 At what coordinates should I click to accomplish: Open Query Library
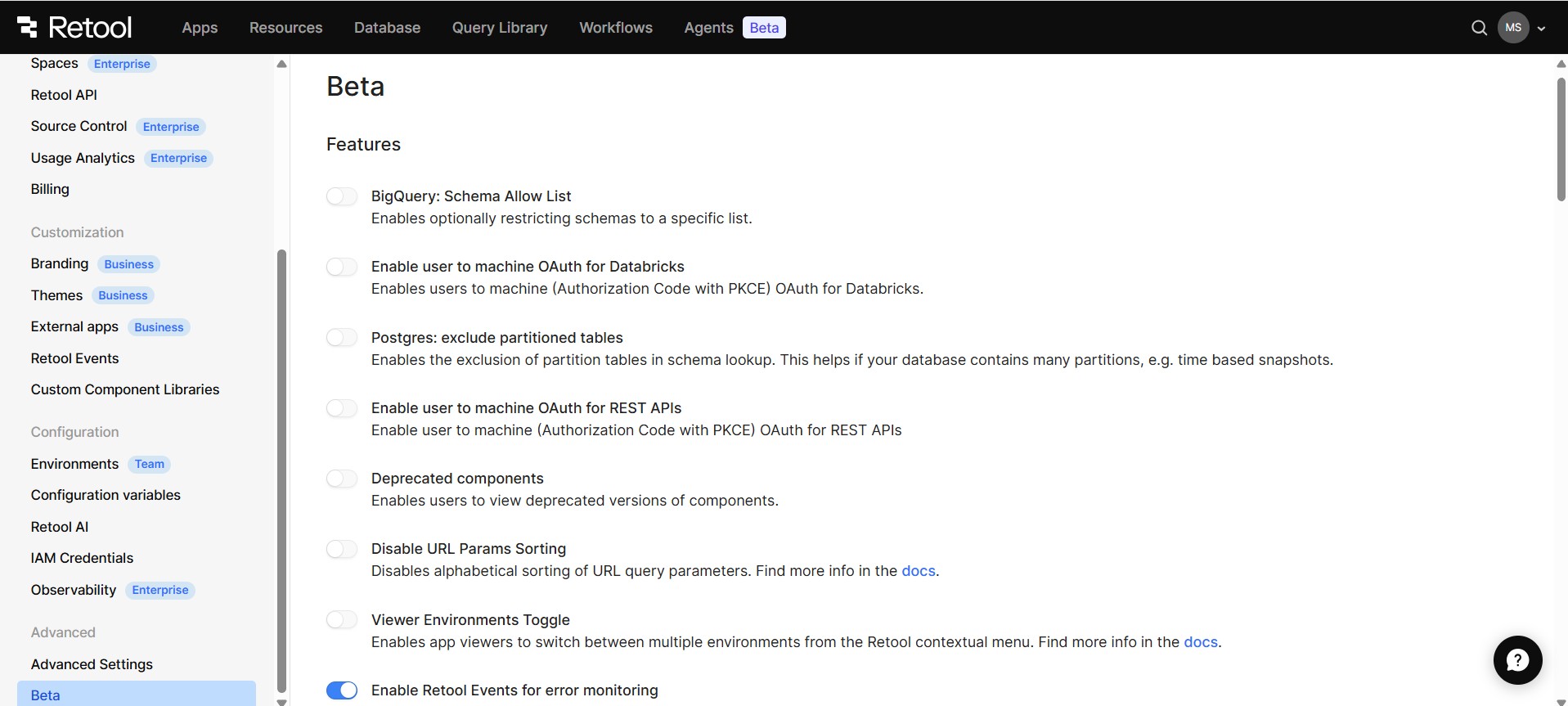(500, 28)
